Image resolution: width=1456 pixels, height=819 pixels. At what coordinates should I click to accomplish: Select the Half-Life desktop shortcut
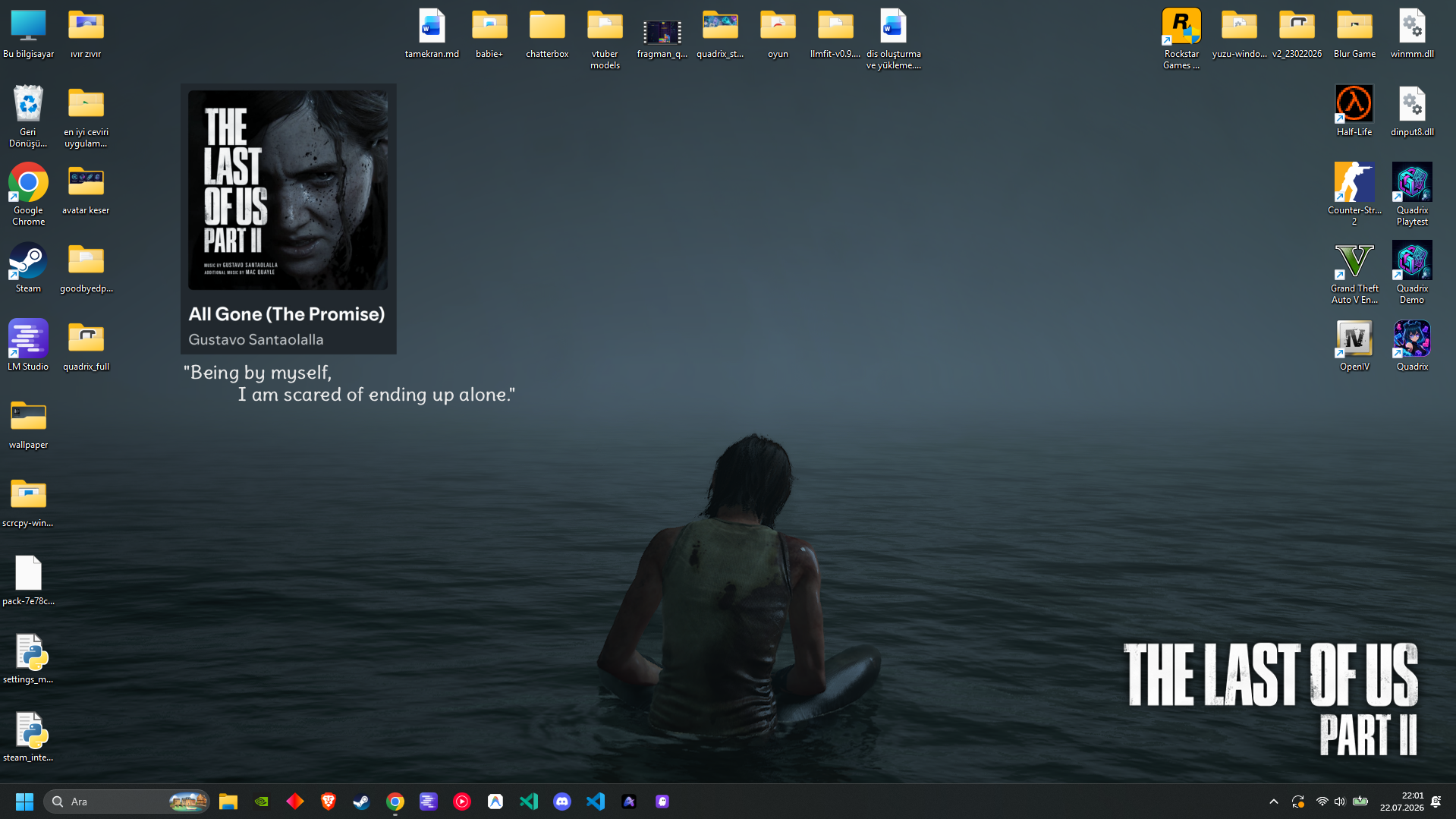(1354, 111)
